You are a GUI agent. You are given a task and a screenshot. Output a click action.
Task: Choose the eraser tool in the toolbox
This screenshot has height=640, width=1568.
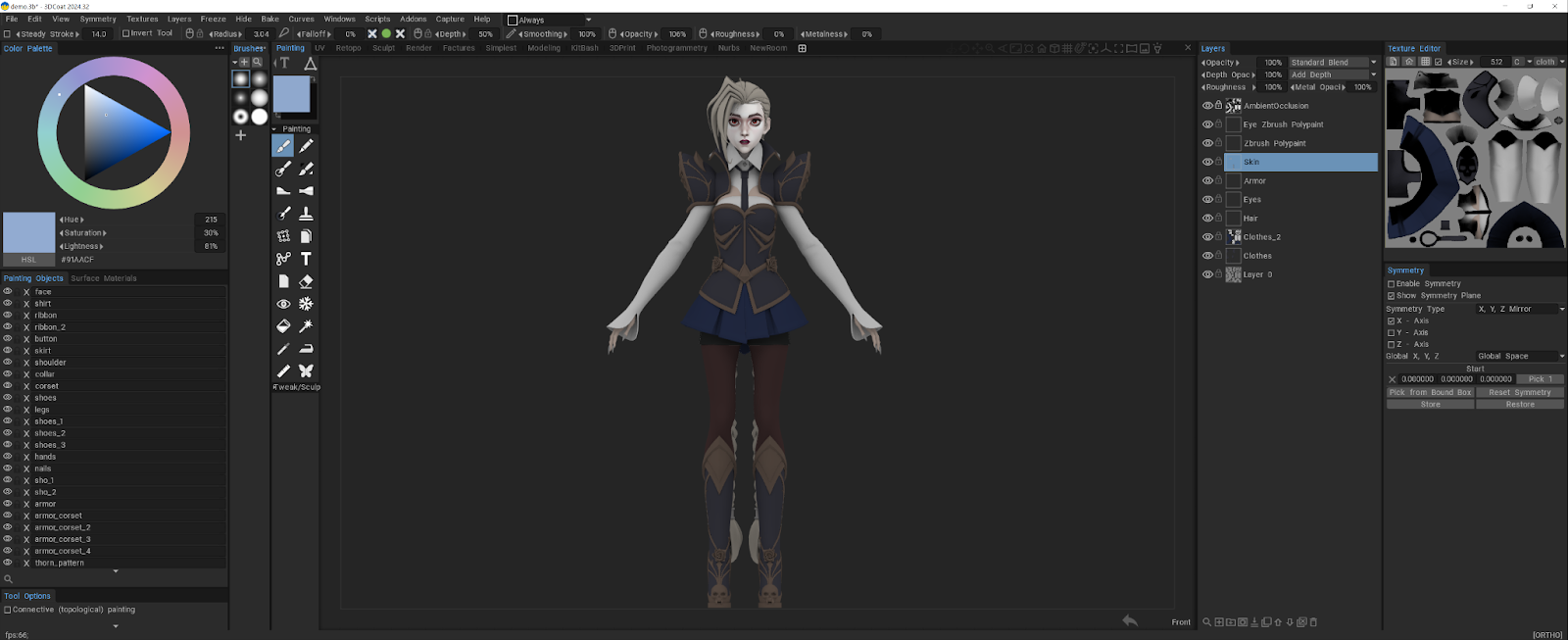(x=306, y=281)
